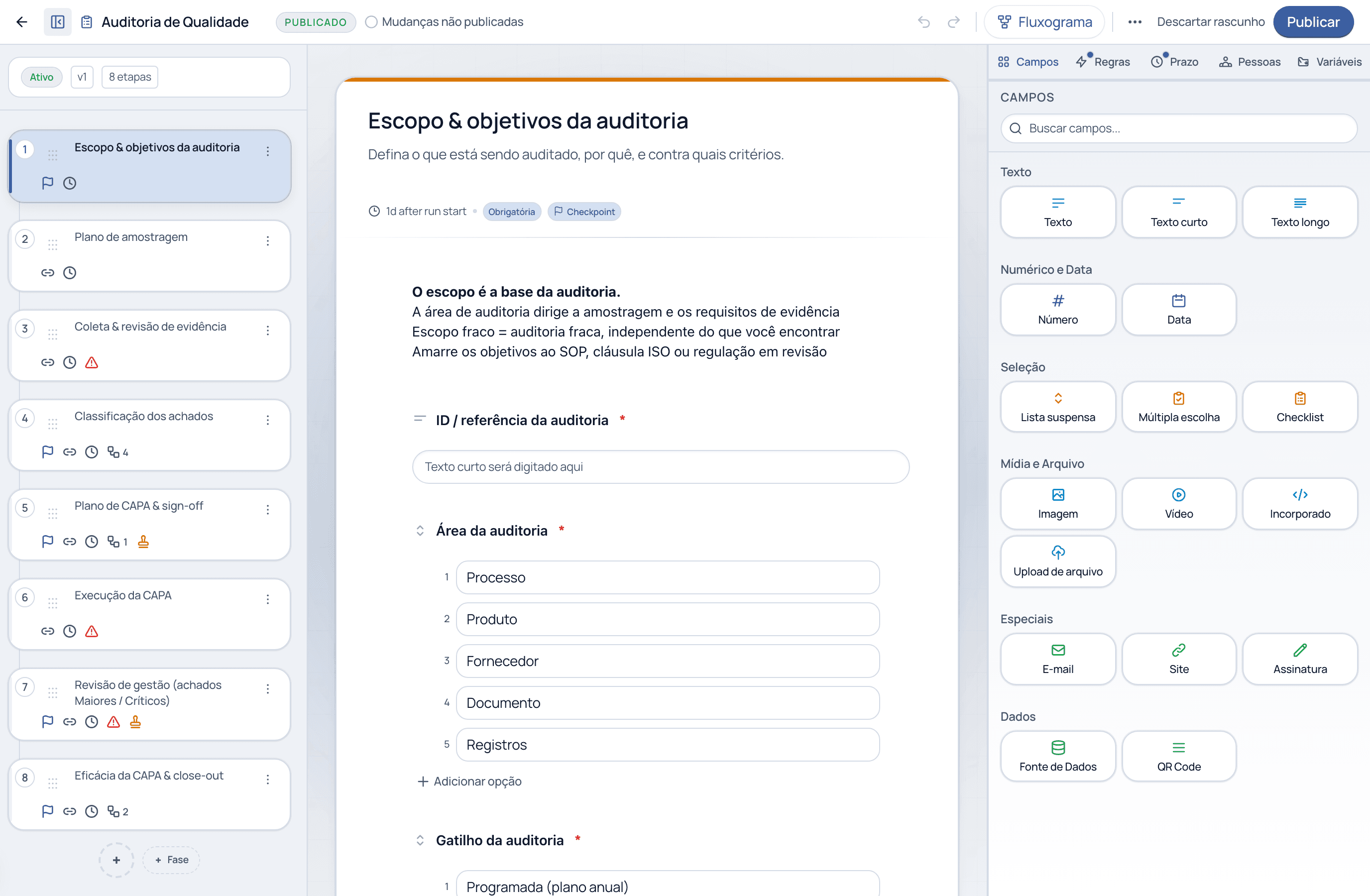The image size is (1370, 896).
Task: Open menu for step Plano de CAPA & sign-off
Action: pos(268,510)
